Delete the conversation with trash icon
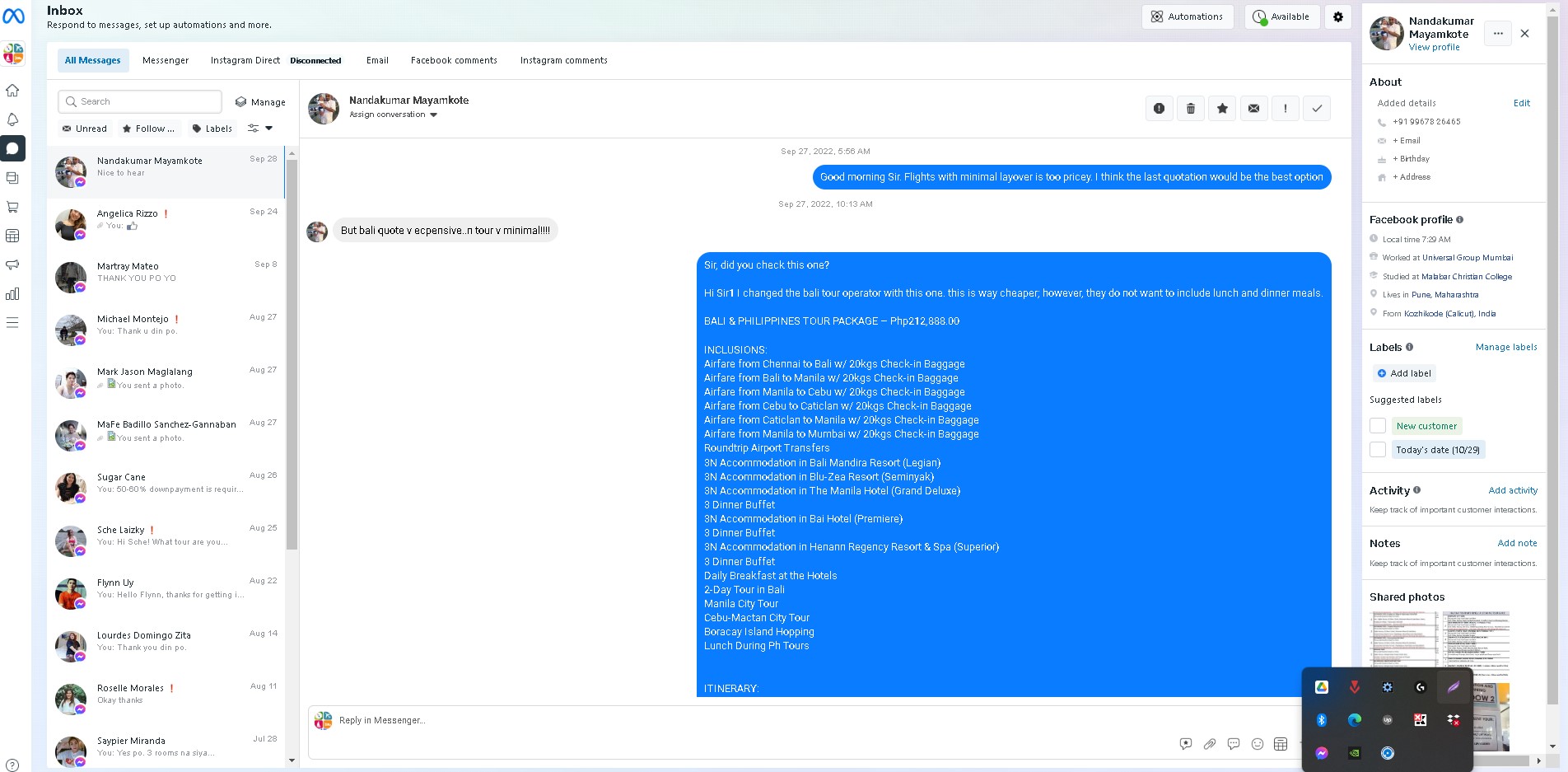Image resolution: width=1568 pixels, height=772 pixels. click(x=1191, y=108)
